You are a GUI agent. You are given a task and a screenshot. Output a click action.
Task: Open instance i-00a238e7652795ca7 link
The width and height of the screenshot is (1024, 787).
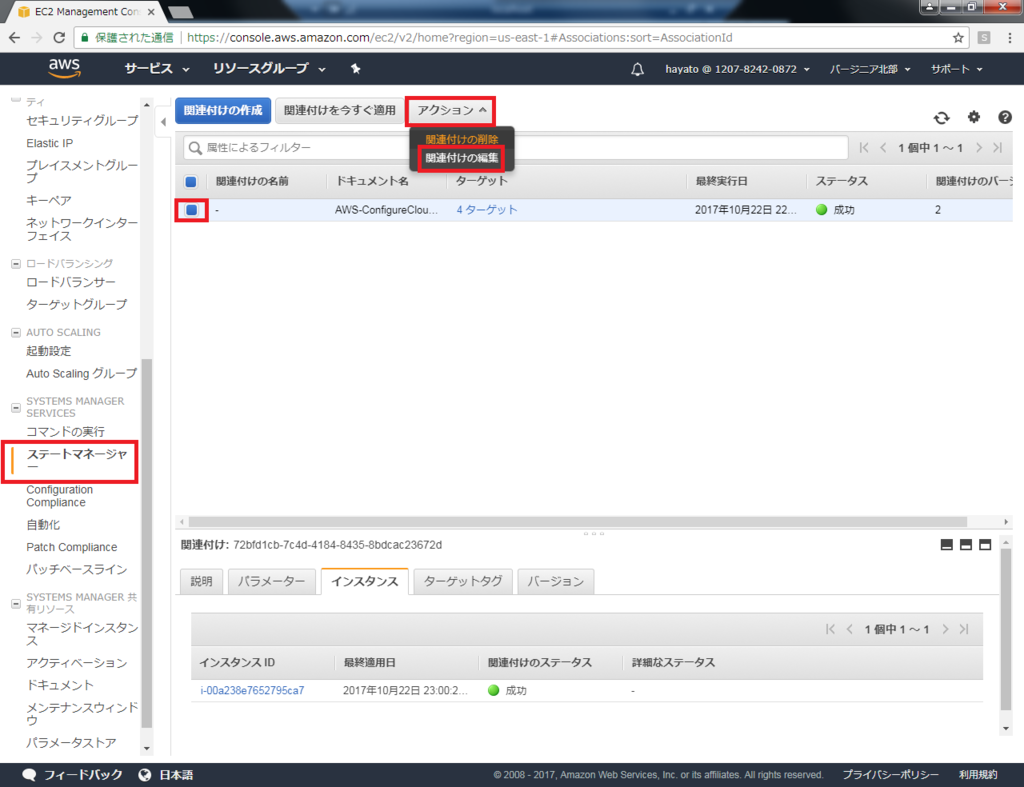252,690
